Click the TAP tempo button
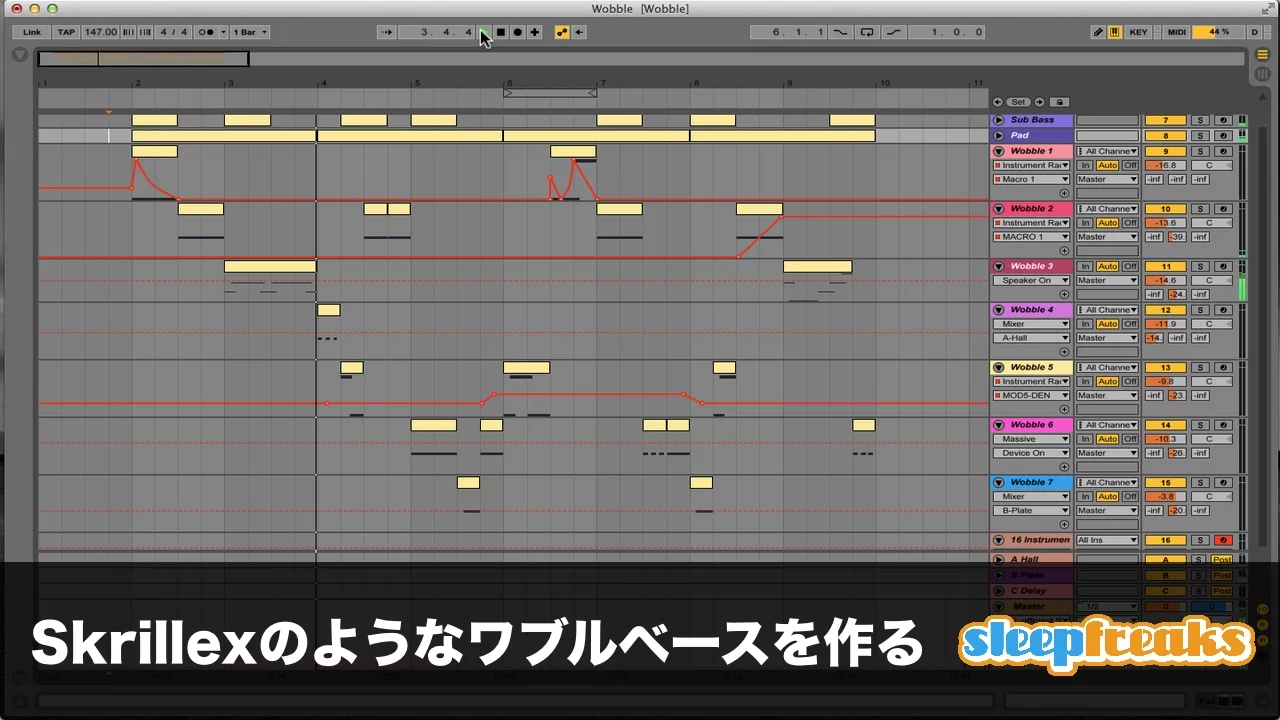Screen dimensions: 1280x720 [66, 32]
